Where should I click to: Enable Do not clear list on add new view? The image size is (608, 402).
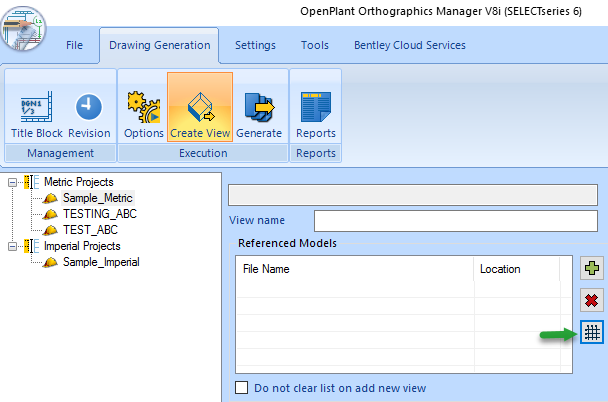coord(242,387)
